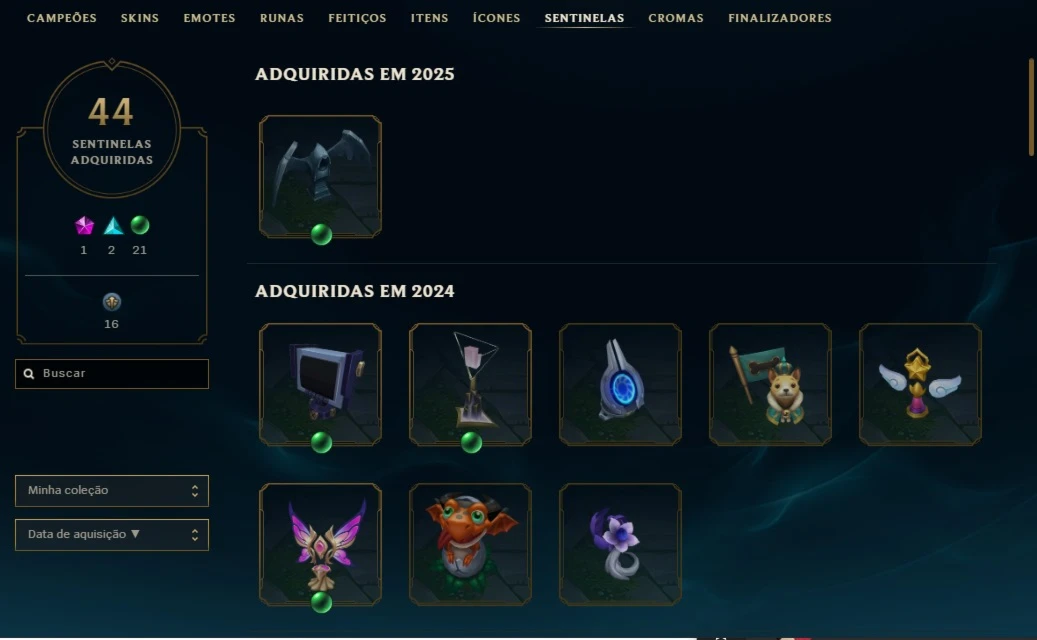Open the Cromas tab
Viewport: 1037px width, 640px height.
[676, 18]
